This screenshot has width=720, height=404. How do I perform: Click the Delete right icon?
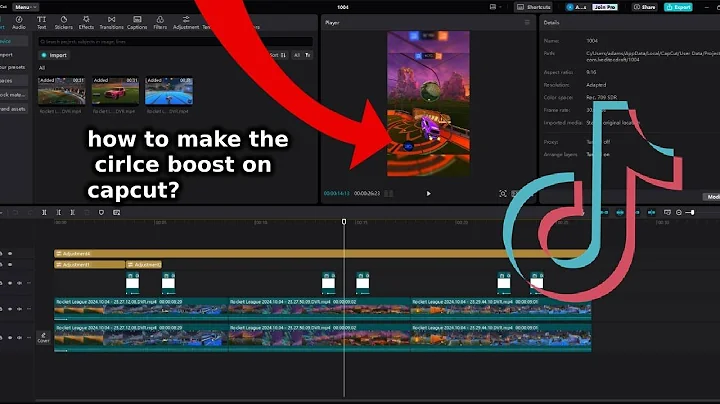point(72,213)
